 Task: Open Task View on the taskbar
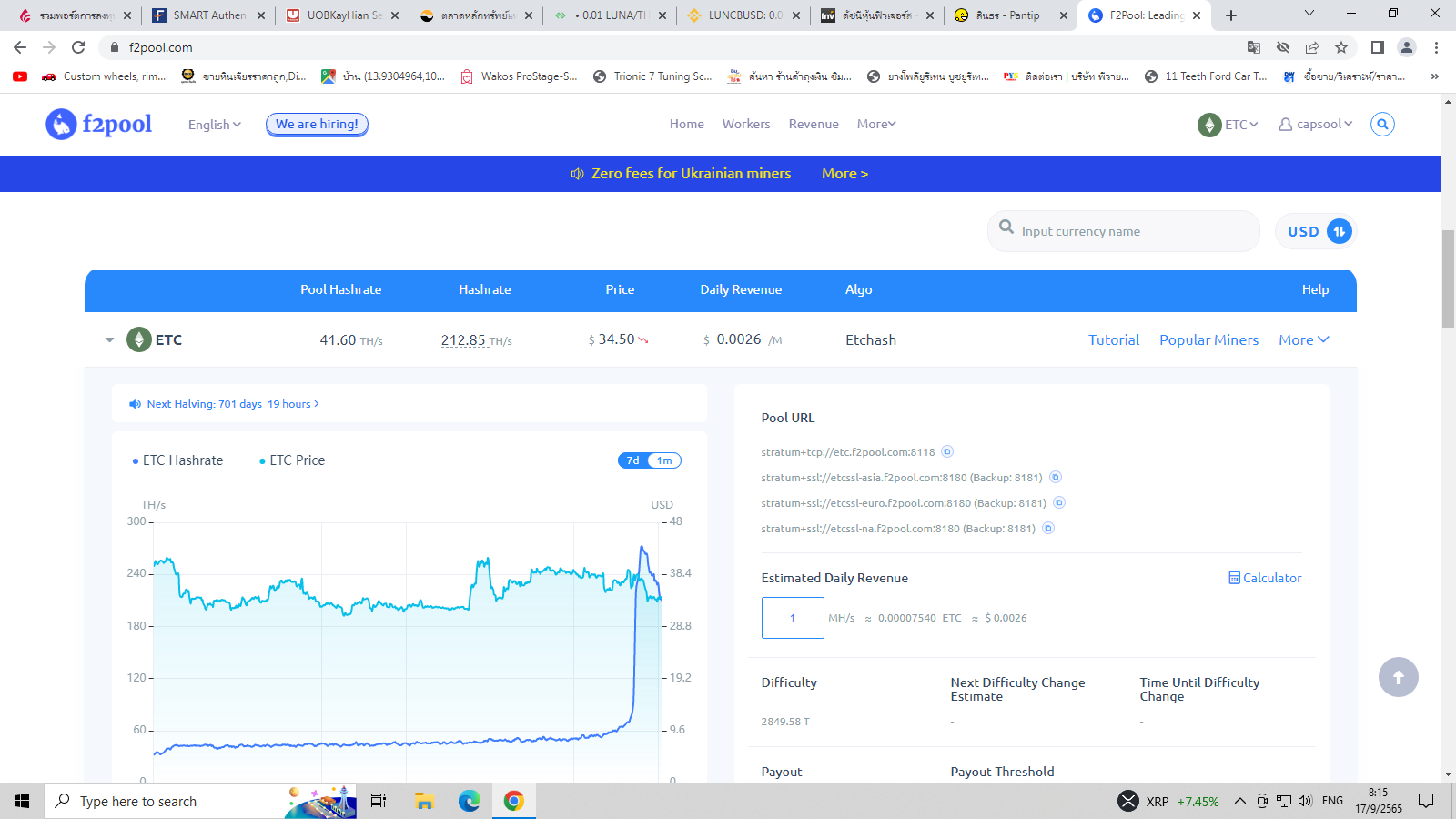(x=379, y=801)
